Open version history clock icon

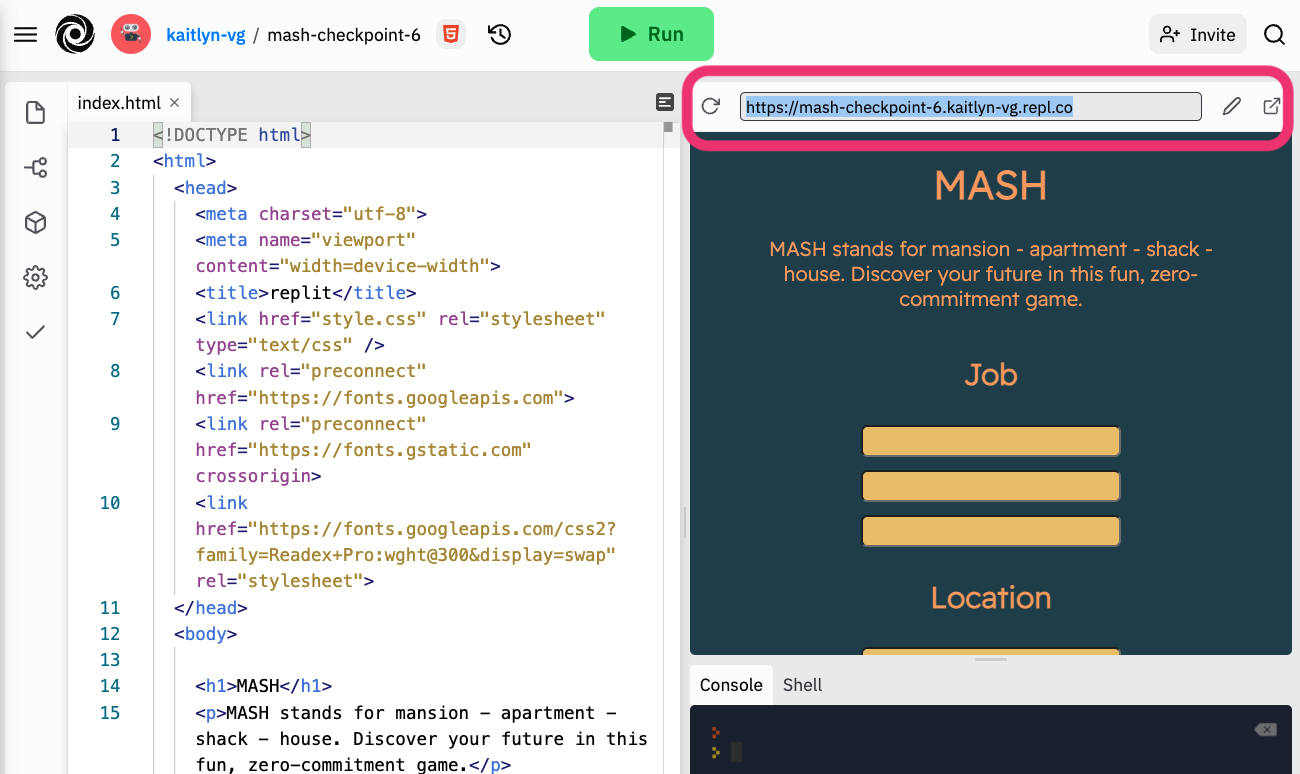[500, 35]
